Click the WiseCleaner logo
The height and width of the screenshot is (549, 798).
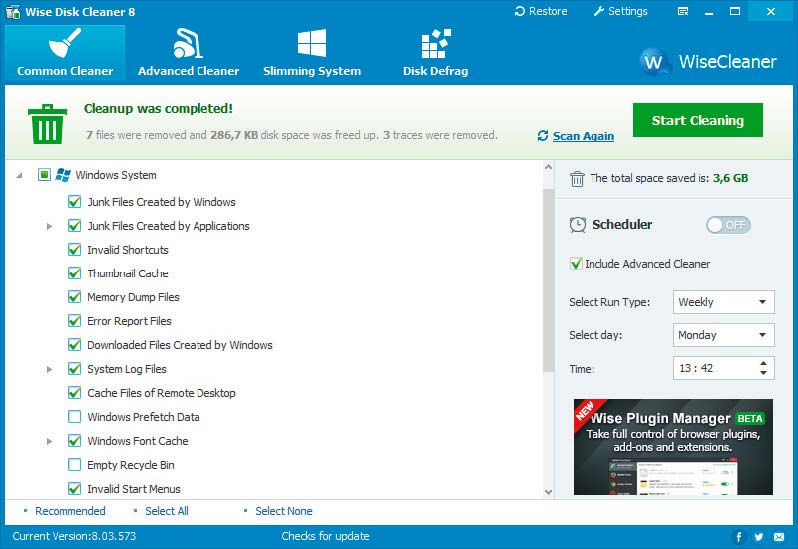coord(708,62)
